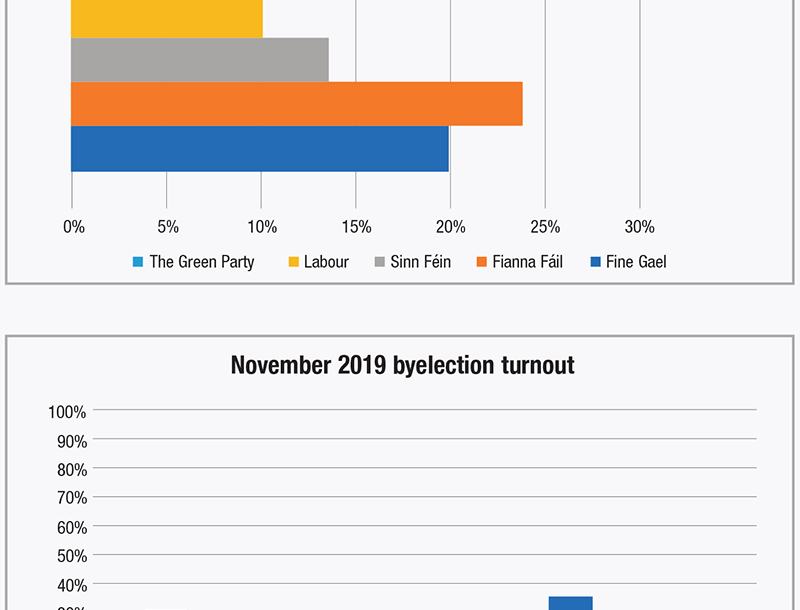Click the "November 2019 byelection turnout" title
Image resolution: width=800 pixels, height=610 pixels.
(402, 365)
